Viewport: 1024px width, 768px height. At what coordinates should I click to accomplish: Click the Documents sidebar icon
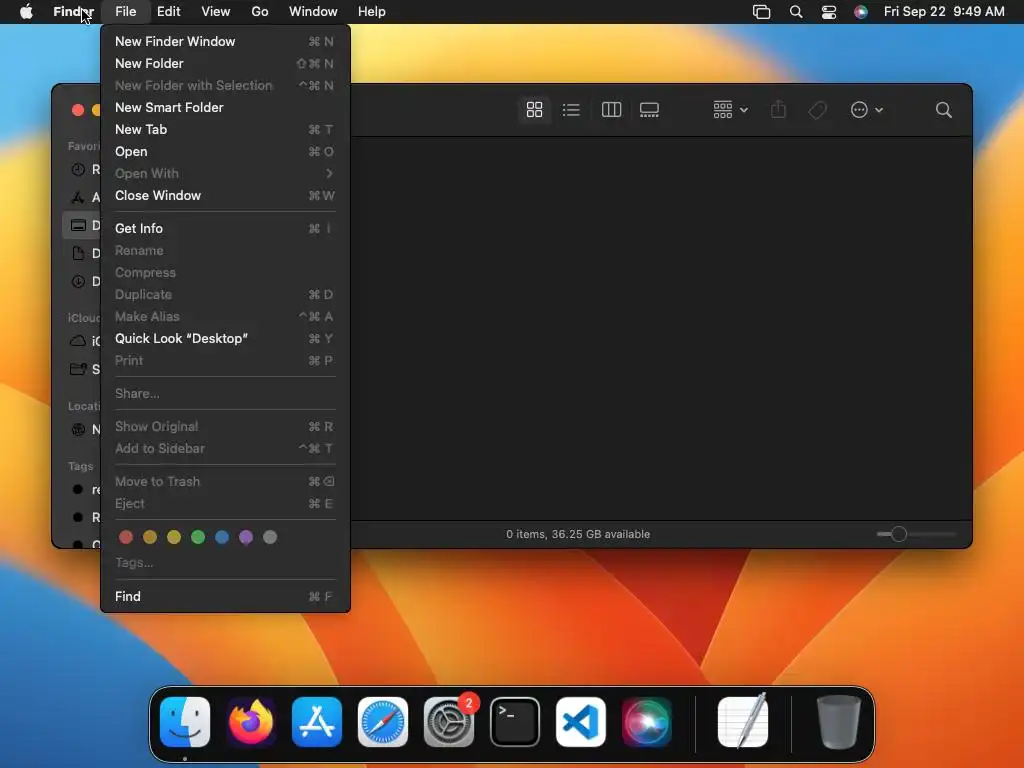(x=78, y=253)
